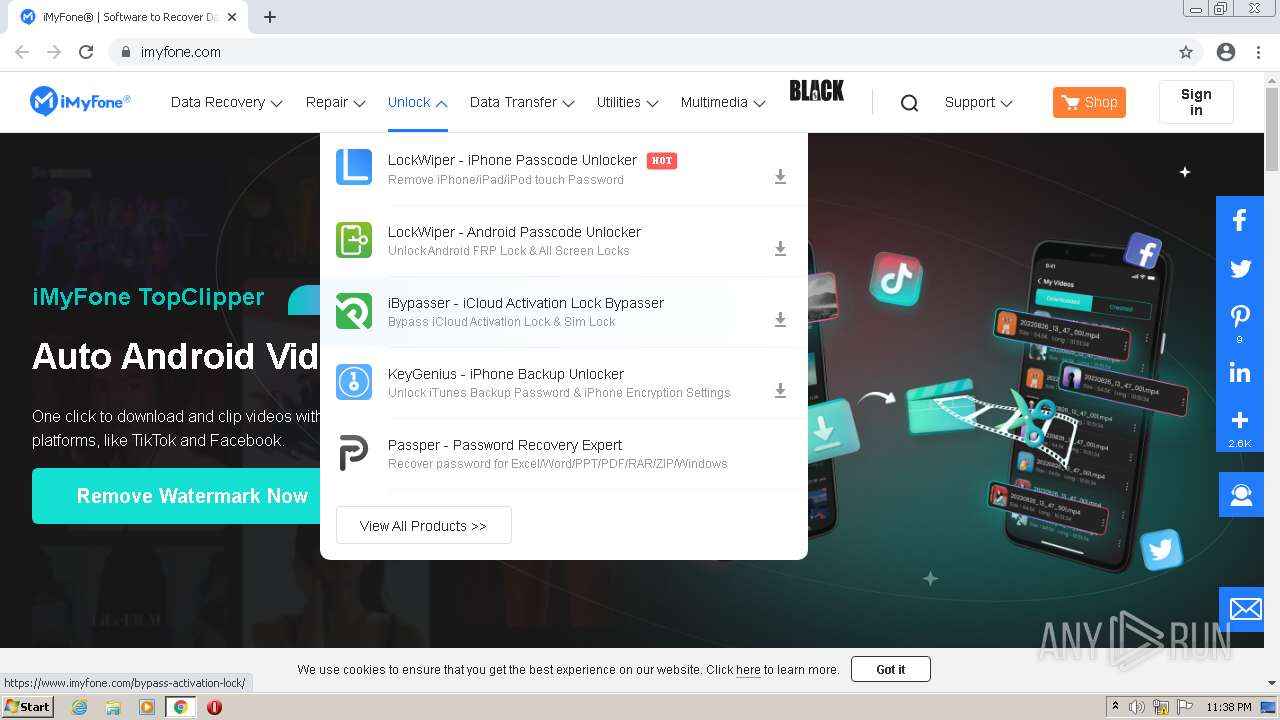Go back to previous page
This screenshot has height=720, width=1280.
22,52
